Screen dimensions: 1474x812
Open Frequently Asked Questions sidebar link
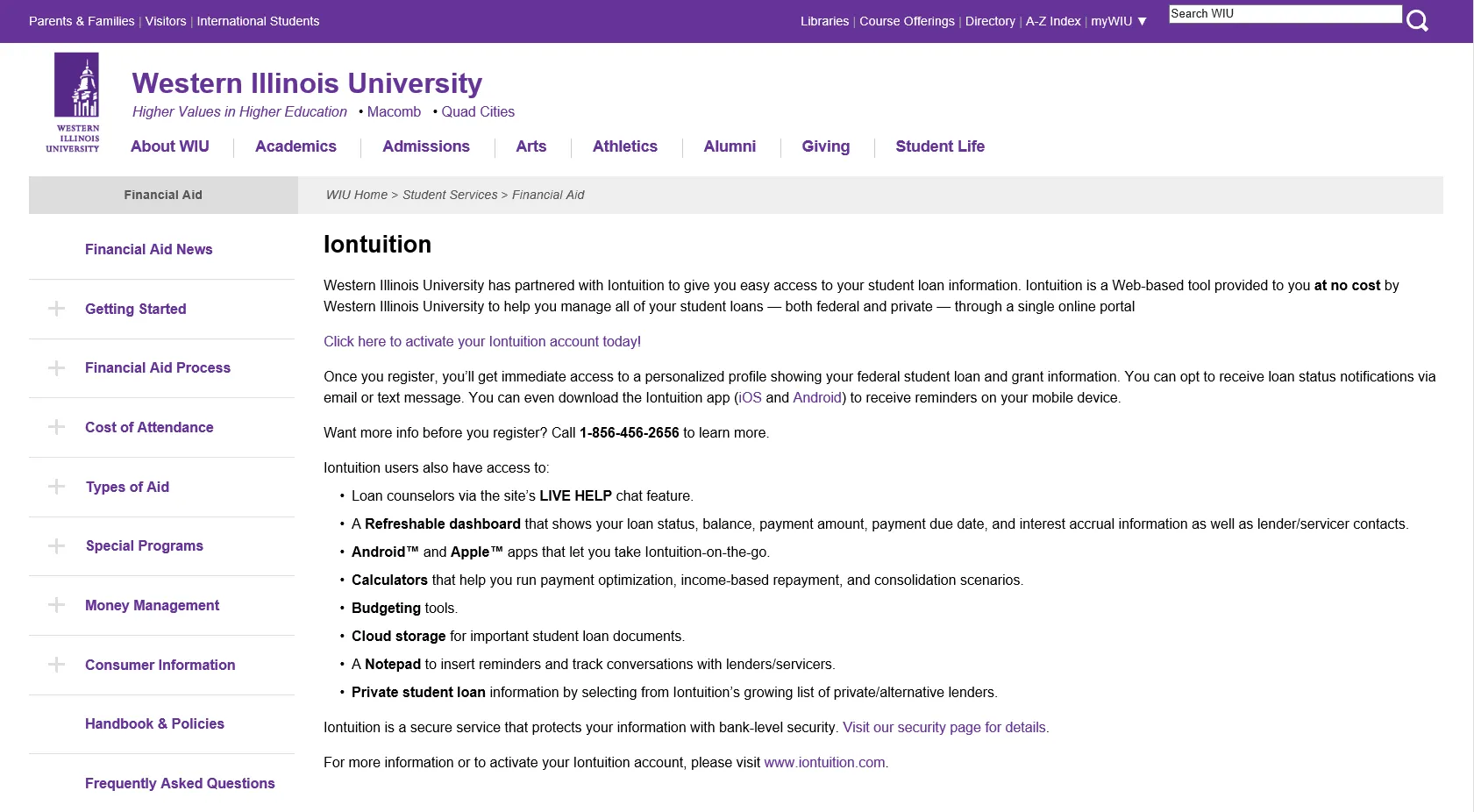(180, 784)
